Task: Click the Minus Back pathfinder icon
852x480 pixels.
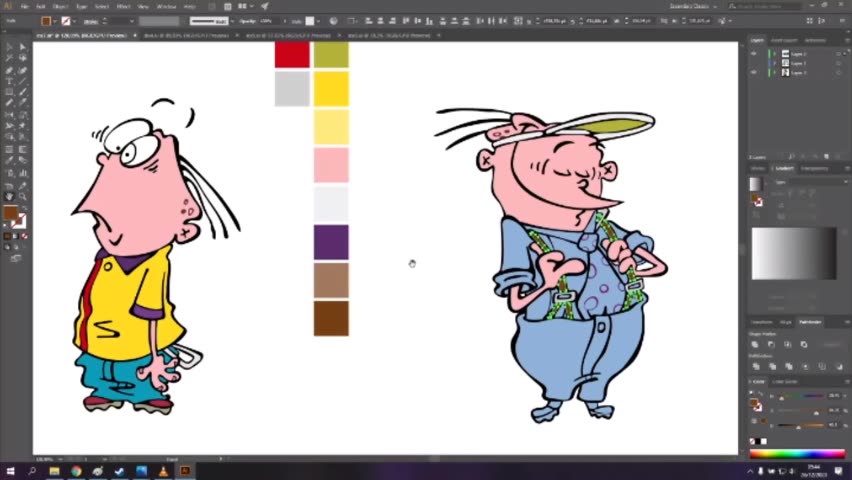Action: [x=838, y=367]
